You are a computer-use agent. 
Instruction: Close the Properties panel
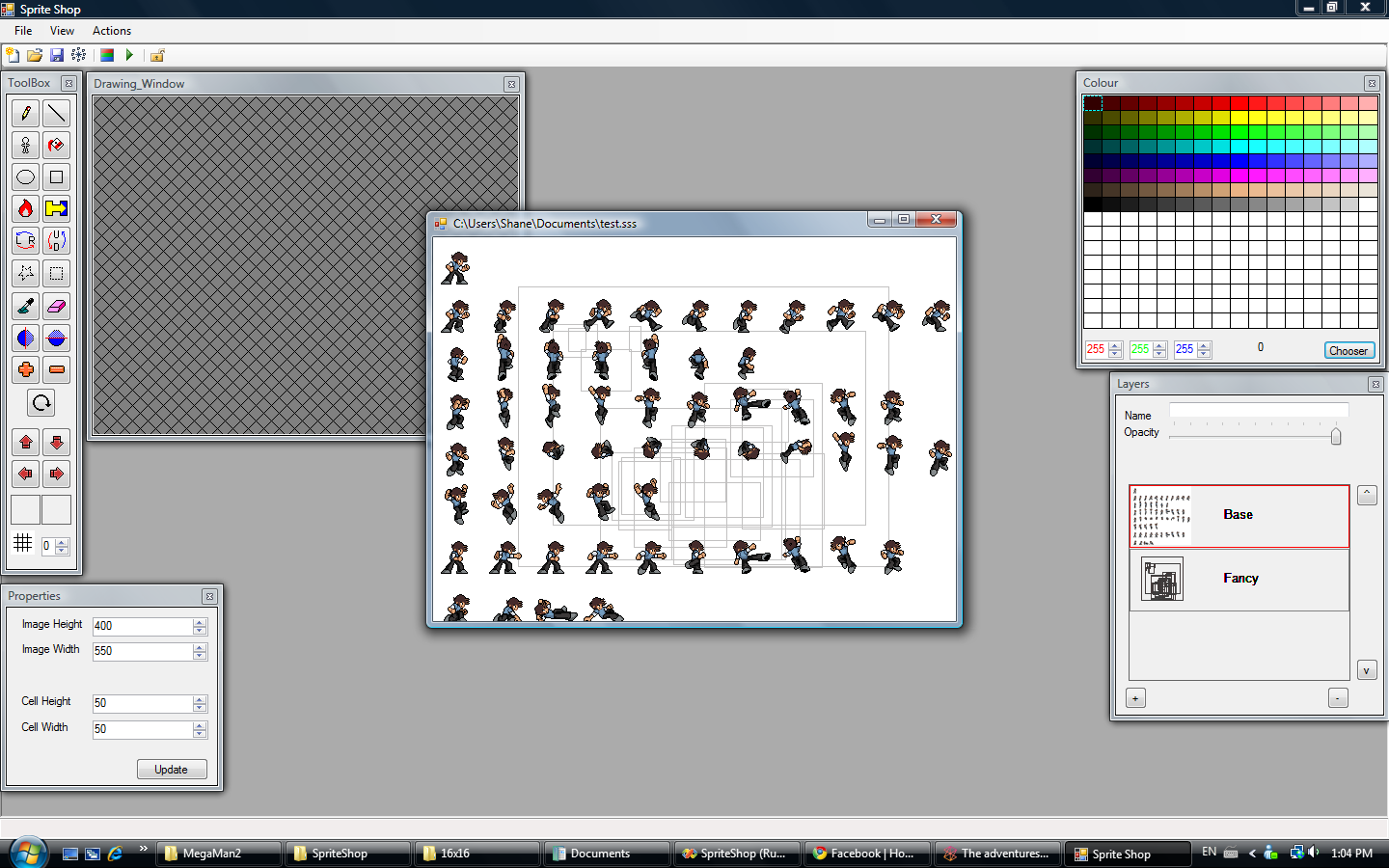[209, 597]
